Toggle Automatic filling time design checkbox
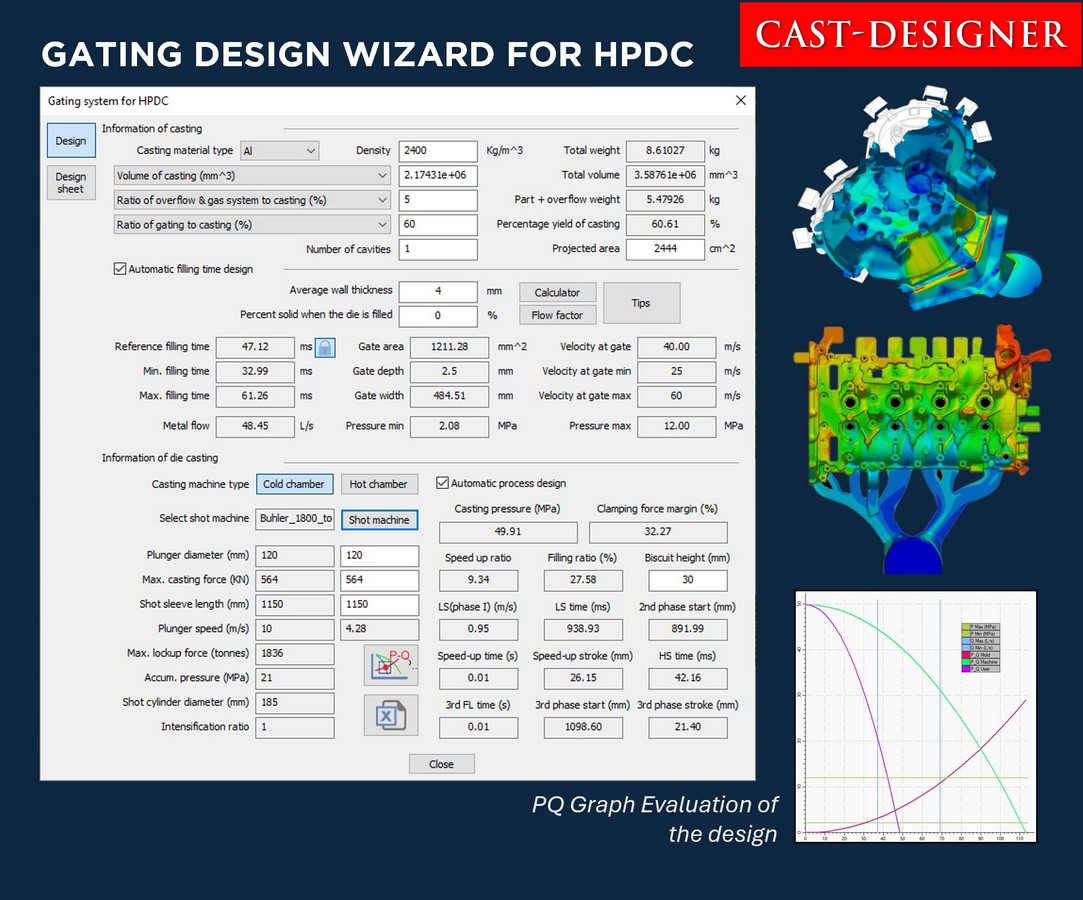The image size is (1083, 900). click(121, 269)
